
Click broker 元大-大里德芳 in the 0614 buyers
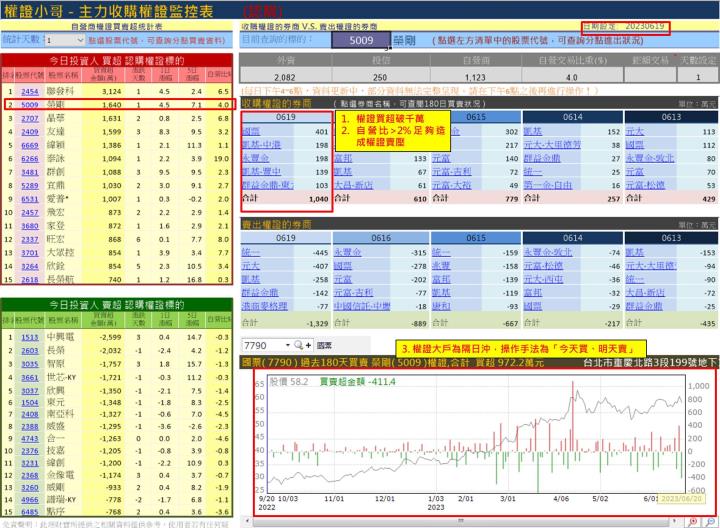coord(552,145)
